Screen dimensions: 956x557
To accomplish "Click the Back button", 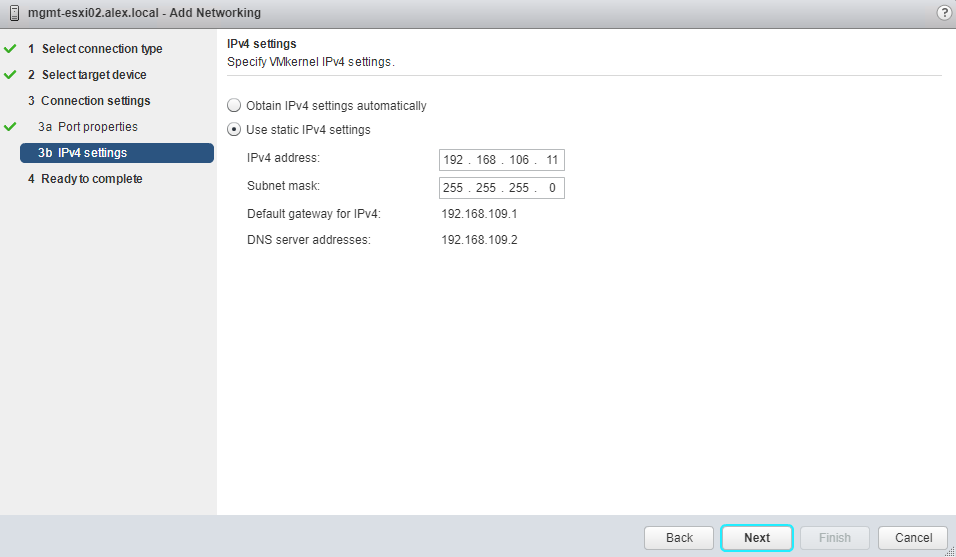I will pos(679,537).
